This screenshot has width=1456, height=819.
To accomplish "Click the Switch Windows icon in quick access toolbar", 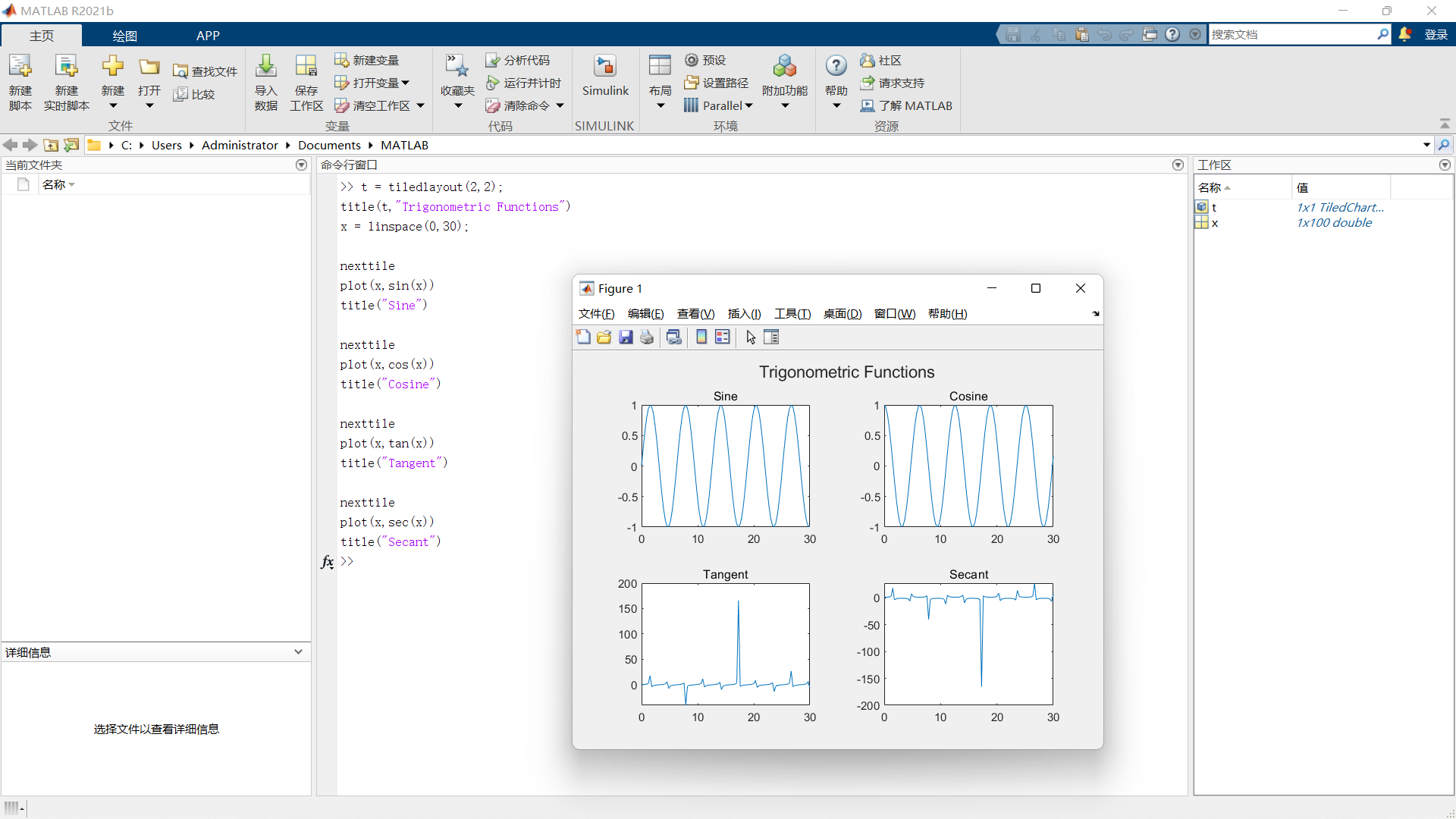I will coord(1150,34).
